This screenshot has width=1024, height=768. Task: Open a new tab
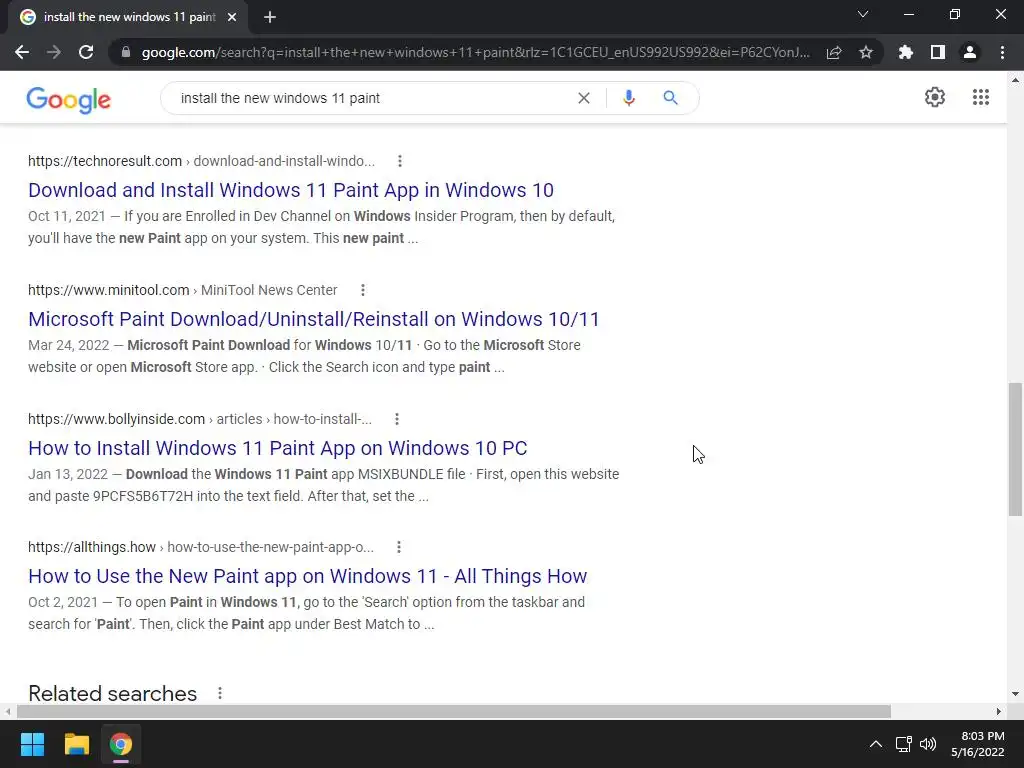click(270, 17)
